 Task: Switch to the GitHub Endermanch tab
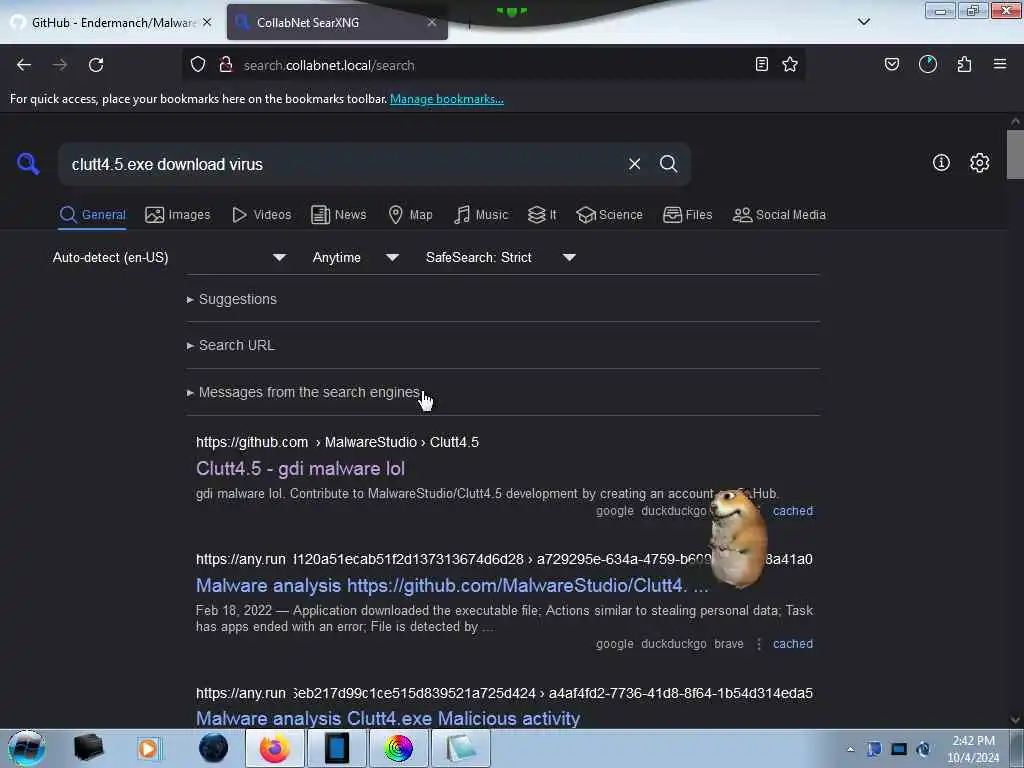pos(111,22)
